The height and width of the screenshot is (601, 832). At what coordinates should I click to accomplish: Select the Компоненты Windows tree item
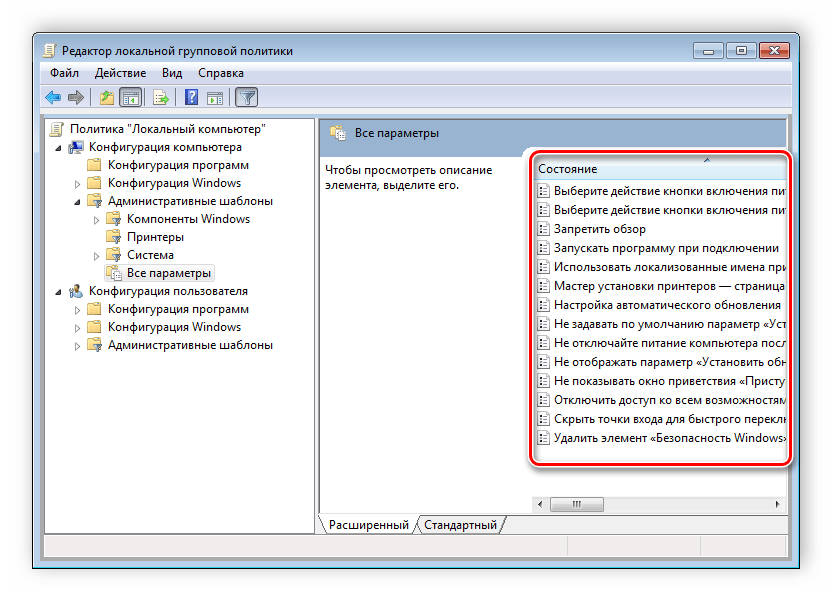point(188,219)
